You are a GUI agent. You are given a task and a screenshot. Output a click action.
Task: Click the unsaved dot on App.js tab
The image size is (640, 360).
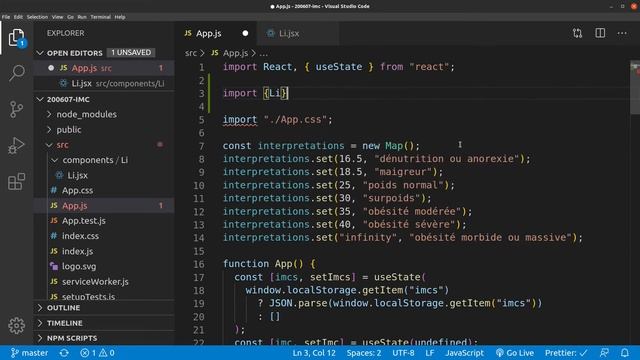tap(245, 33)
